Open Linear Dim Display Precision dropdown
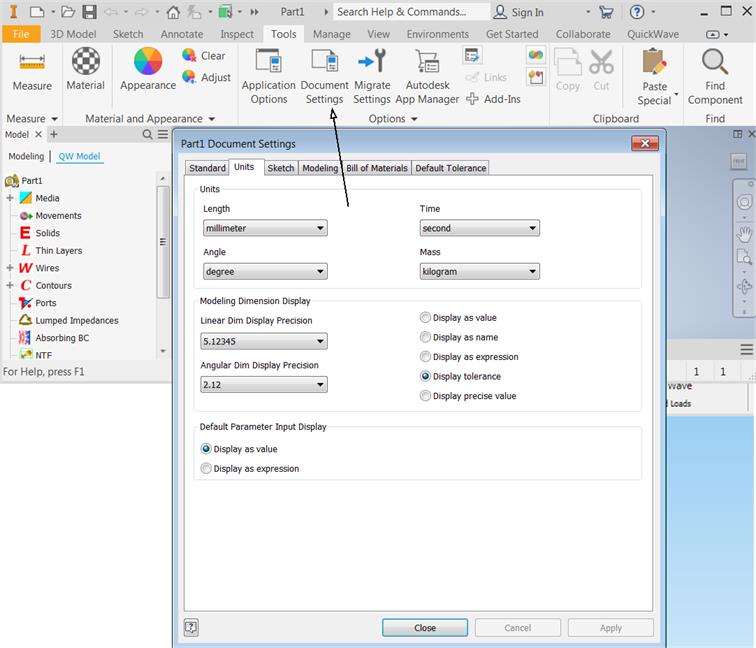The image size is (756, 648). tap(264, 341)
